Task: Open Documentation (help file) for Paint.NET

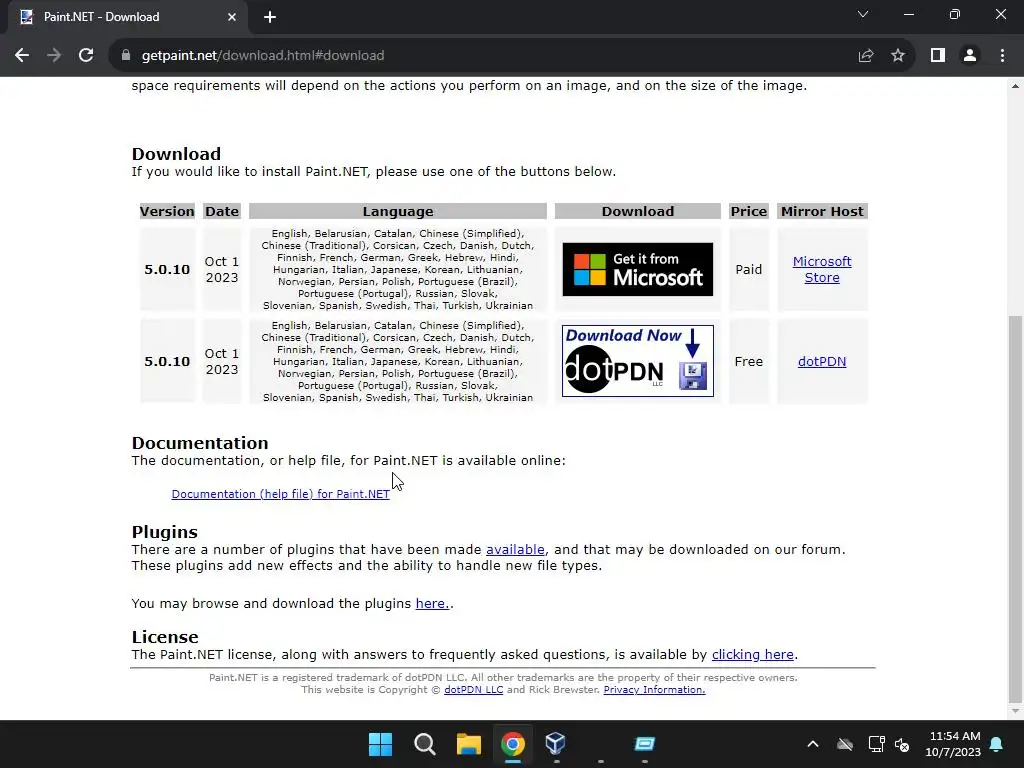Action: pyautogui.click(x=280, y=494)
